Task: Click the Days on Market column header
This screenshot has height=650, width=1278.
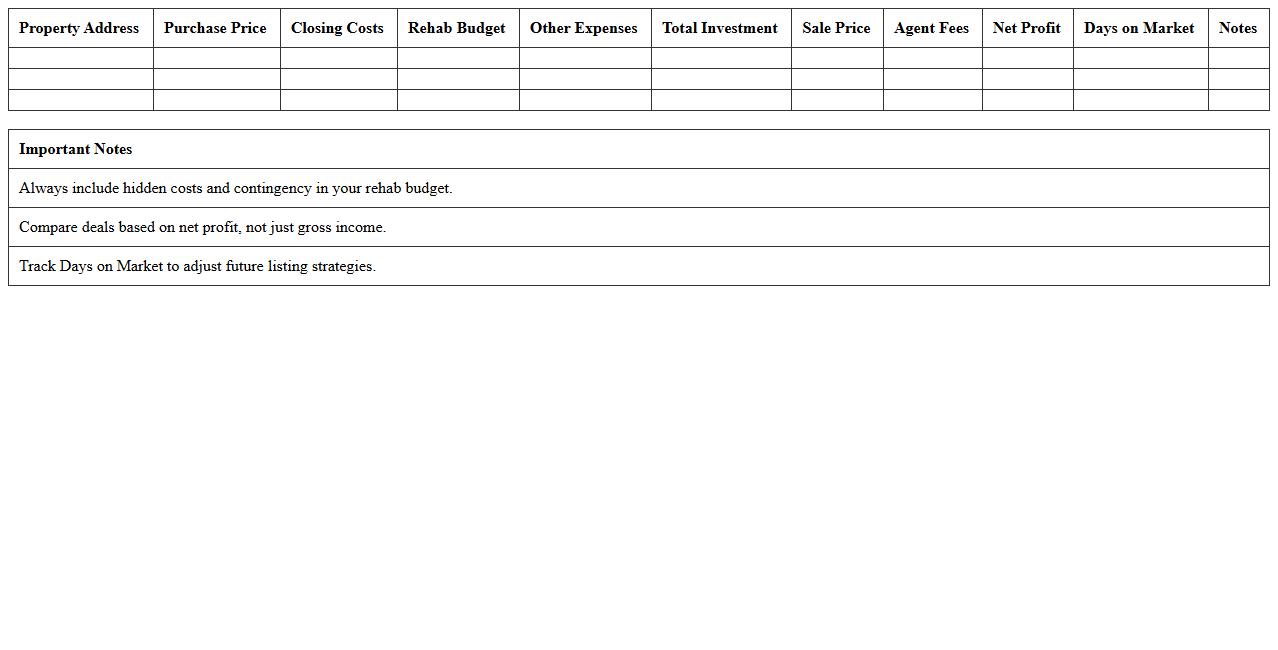Action: [1139, 28]
